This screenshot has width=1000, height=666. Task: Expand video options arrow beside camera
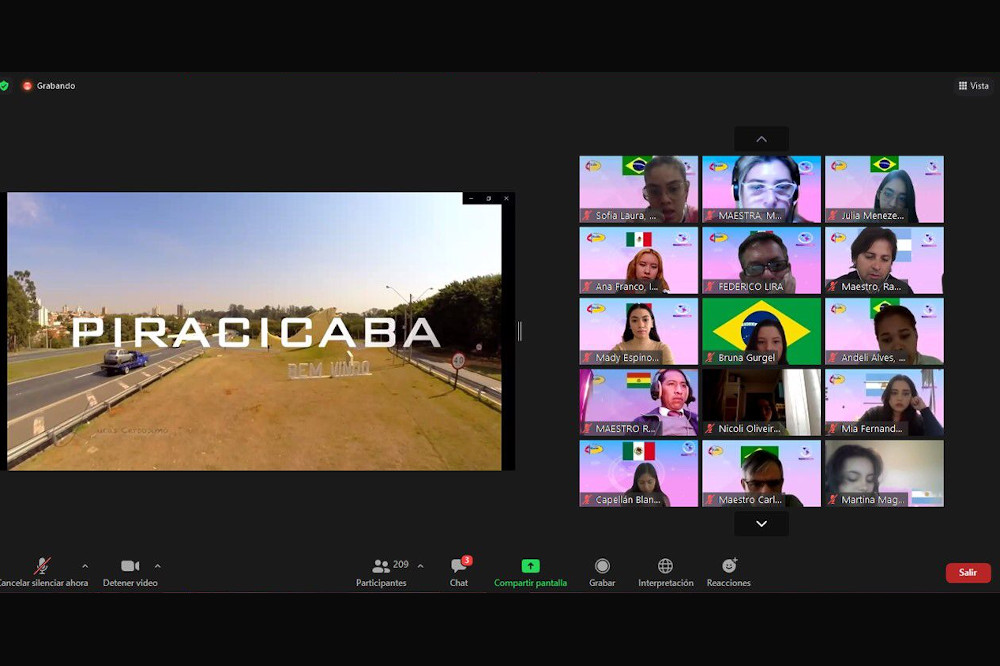click(x=158, y=566)
